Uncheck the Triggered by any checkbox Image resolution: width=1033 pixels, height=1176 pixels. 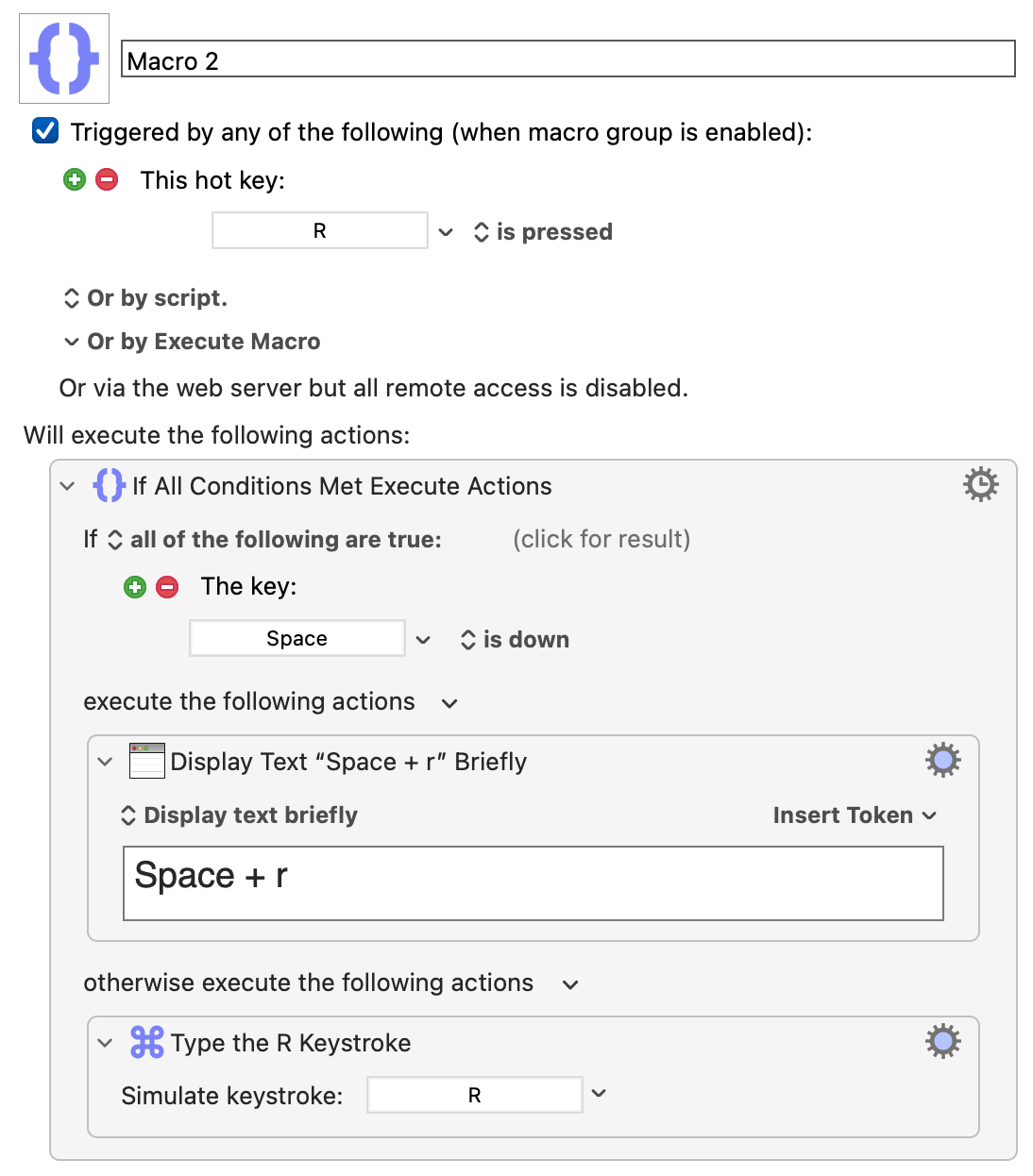pyautogui.click(x=45, y=130)
